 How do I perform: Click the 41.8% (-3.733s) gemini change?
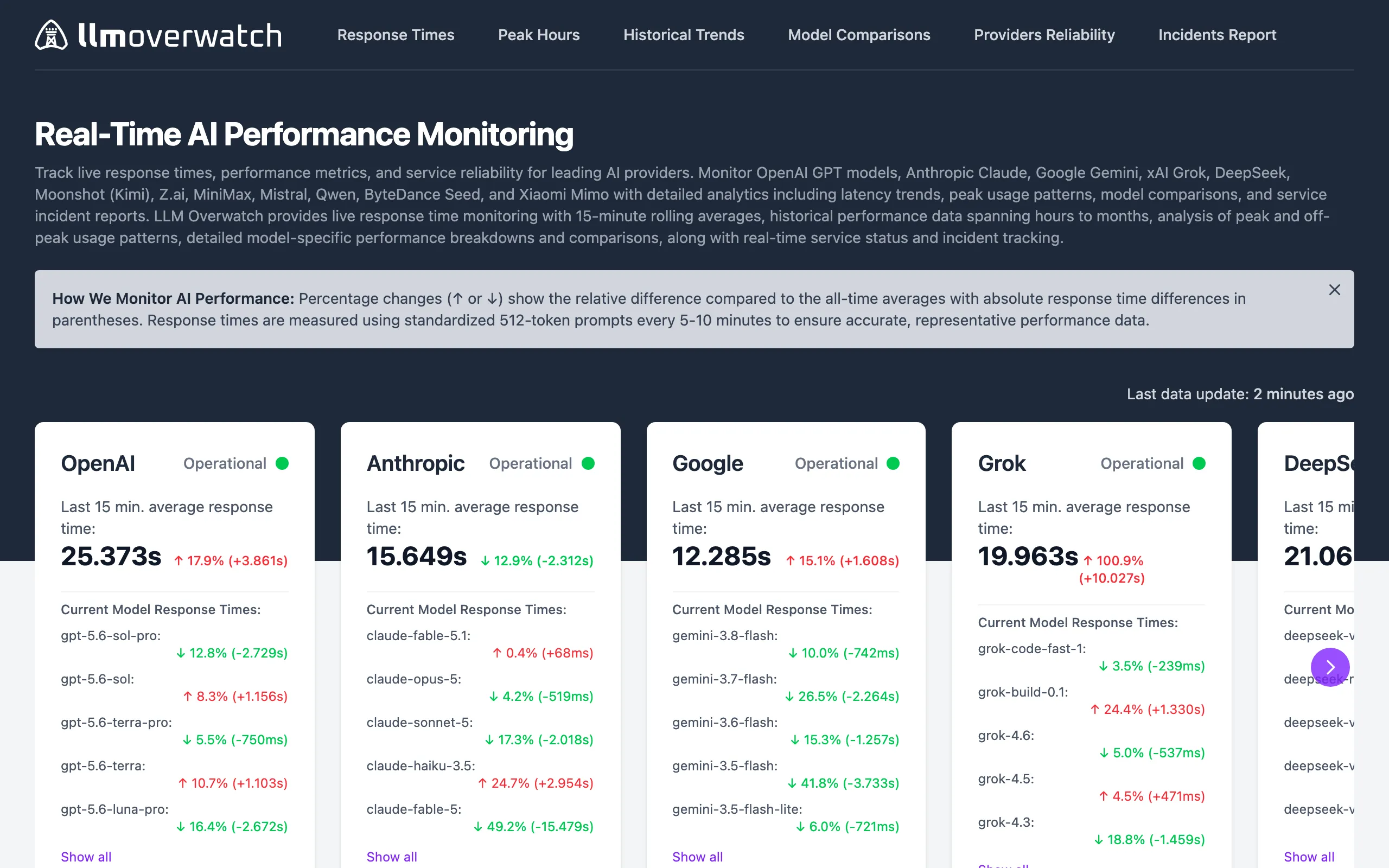843,783
